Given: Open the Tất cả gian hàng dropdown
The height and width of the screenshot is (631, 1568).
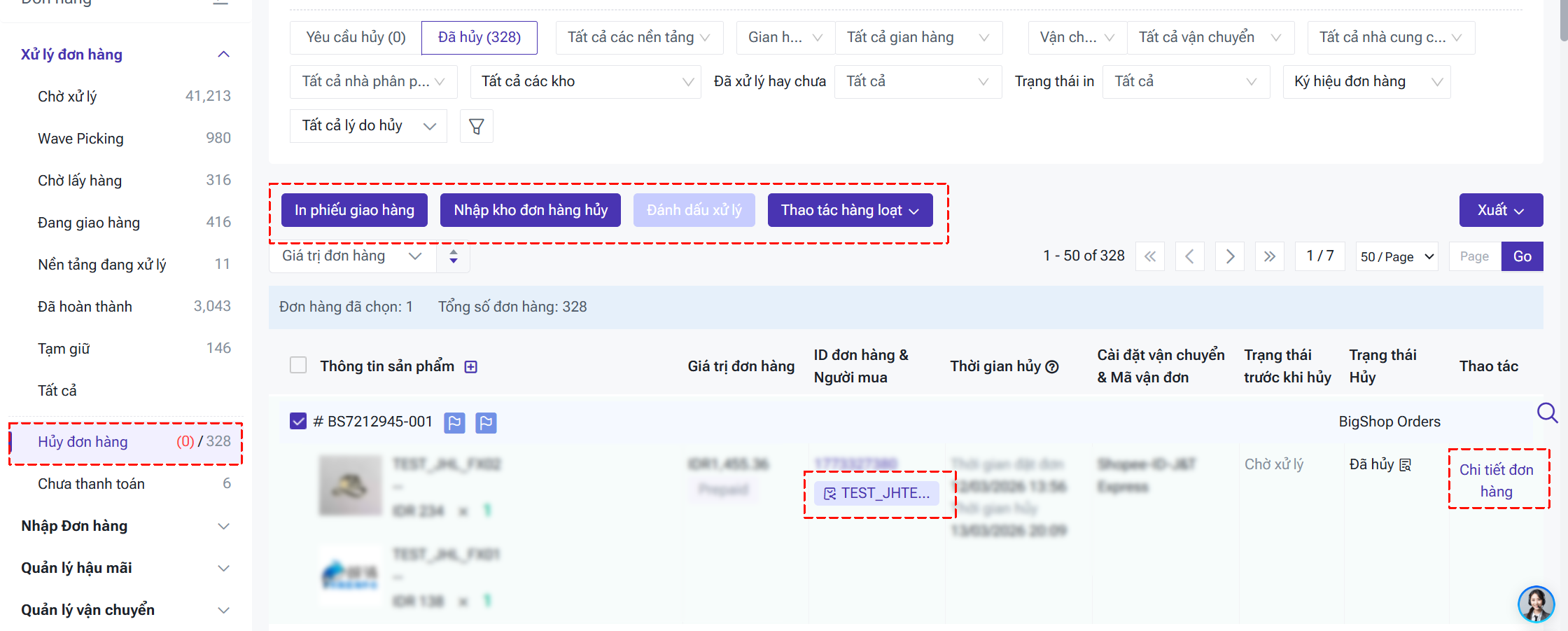Looking at the screenshot, I should (x=919, y=38).
